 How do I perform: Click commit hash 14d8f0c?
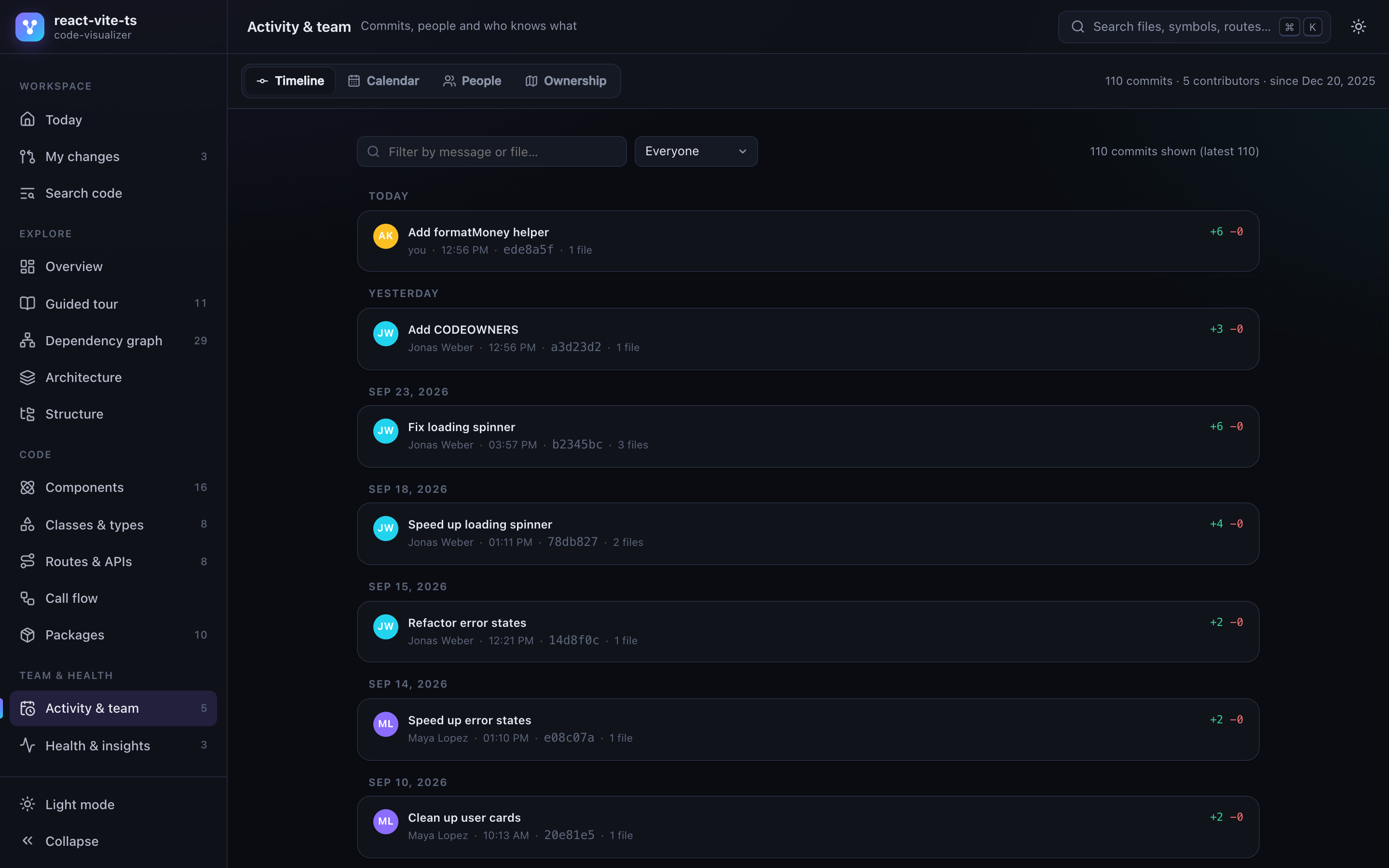tap(574, 640)
